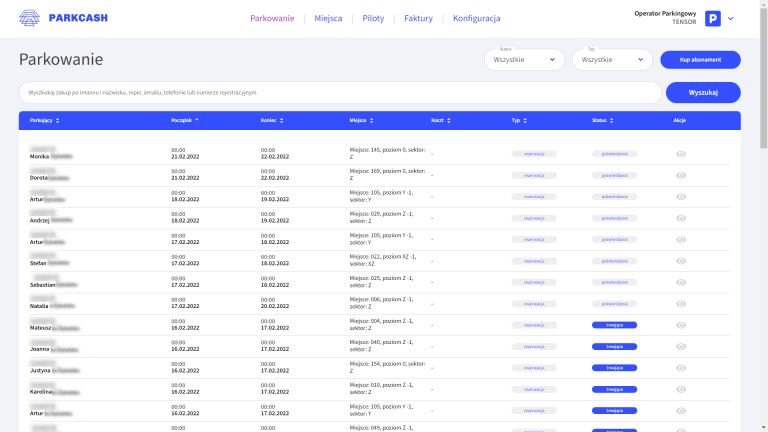
Task: Focus the parking search input field
Action: click(x=340, y=93)
